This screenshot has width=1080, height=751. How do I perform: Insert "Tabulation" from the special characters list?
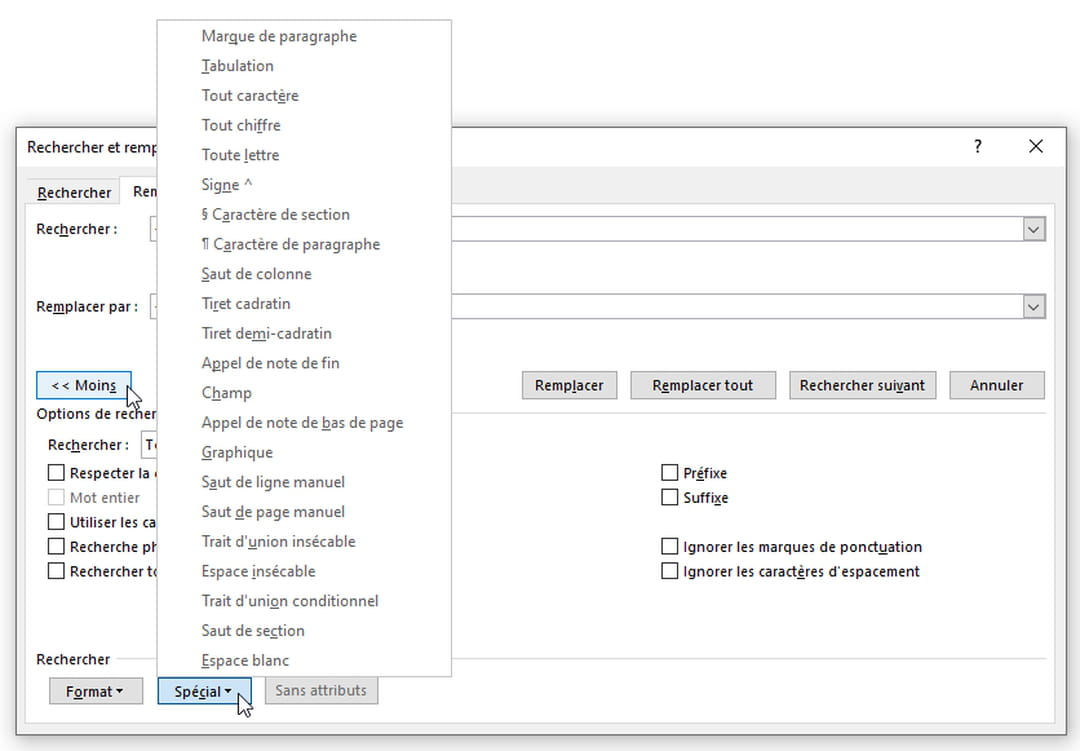coord(237,65)
